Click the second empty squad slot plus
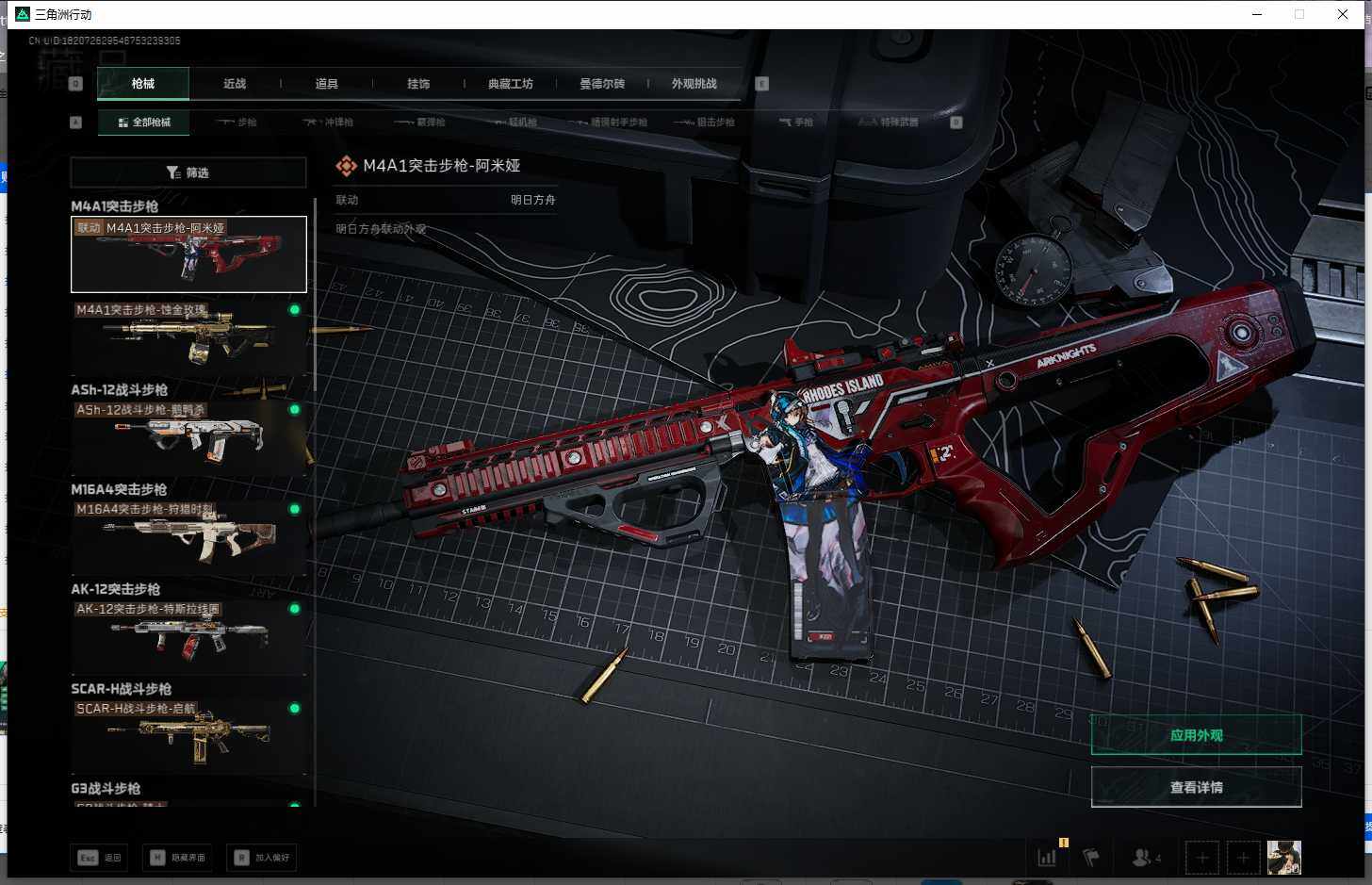Screen dimensions: 1372x885 pos(1243,858)
